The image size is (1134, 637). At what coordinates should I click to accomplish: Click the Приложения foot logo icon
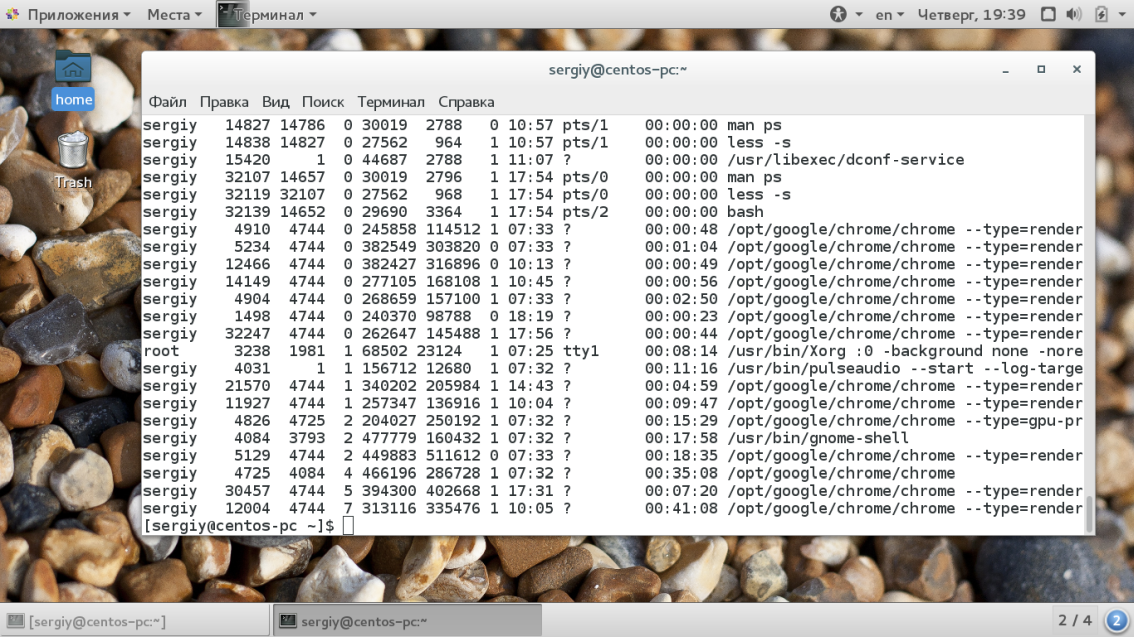(13, 14)
